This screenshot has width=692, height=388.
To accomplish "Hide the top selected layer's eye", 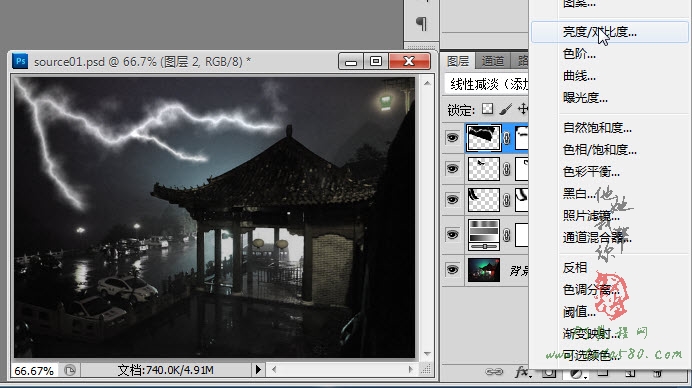I will click(x=452, y=138).
